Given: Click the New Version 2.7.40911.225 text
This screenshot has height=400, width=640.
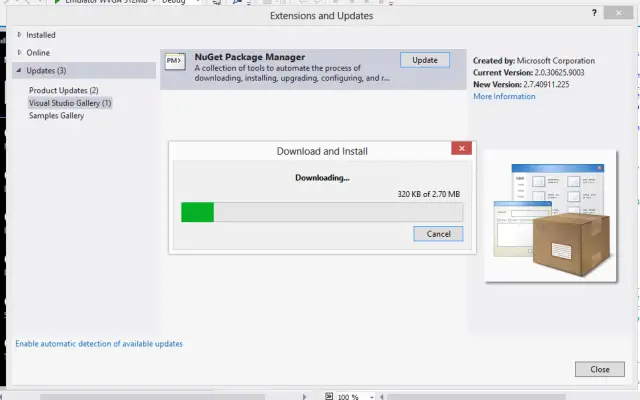Looking at the screenshot, I should coord(521,84).
